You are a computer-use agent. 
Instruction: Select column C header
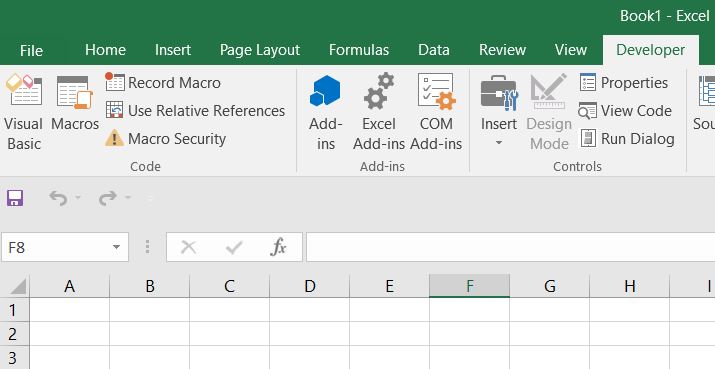pyautogui.click(x=229, y=286)
